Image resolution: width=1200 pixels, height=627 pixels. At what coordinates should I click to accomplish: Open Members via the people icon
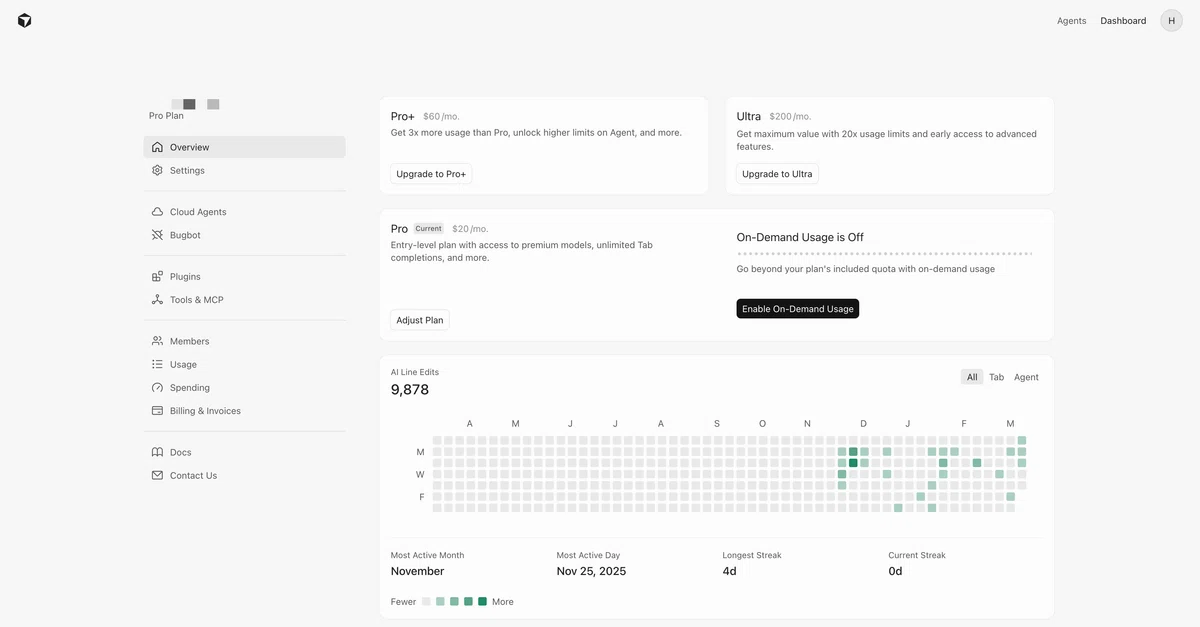[157, 341]
